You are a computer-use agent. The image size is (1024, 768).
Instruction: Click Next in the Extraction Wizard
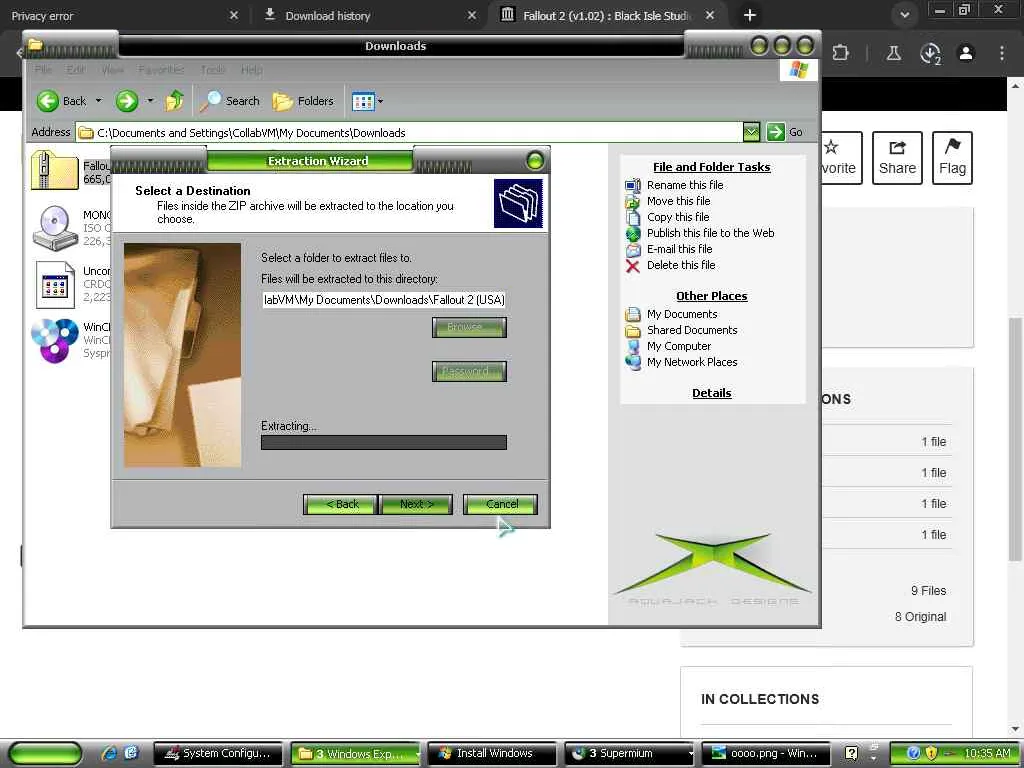pos(416,504)
